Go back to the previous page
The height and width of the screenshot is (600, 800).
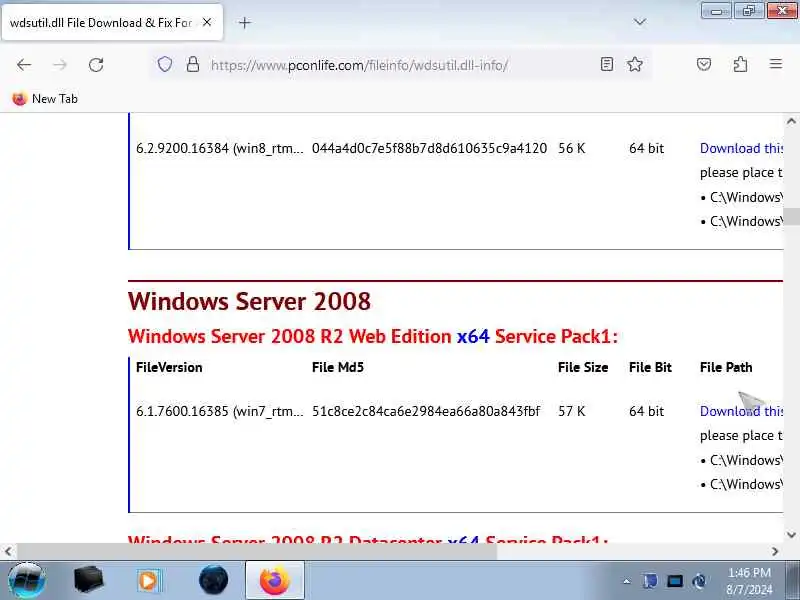[x=24, y=65]
